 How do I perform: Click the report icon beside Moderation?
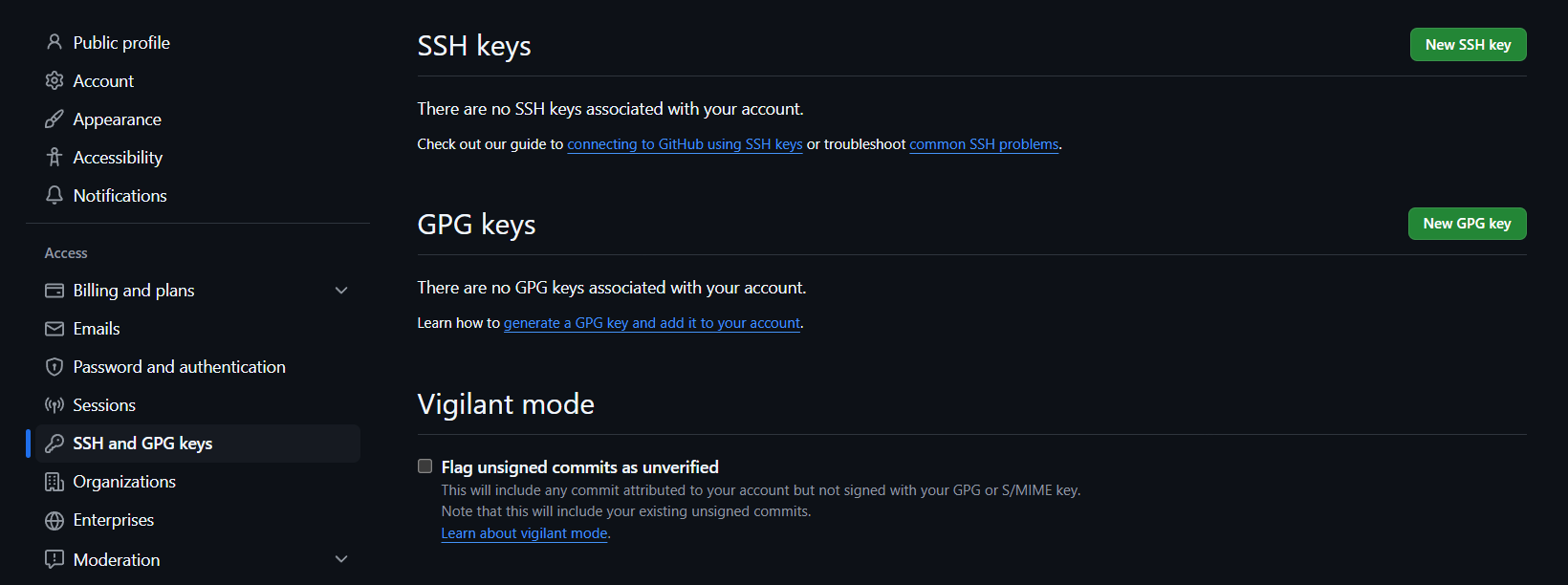tap(54, 559)
